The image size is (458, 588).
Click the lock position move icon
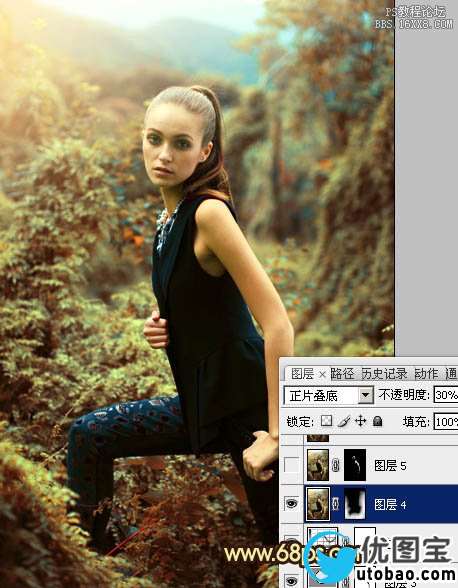(360, 421)
